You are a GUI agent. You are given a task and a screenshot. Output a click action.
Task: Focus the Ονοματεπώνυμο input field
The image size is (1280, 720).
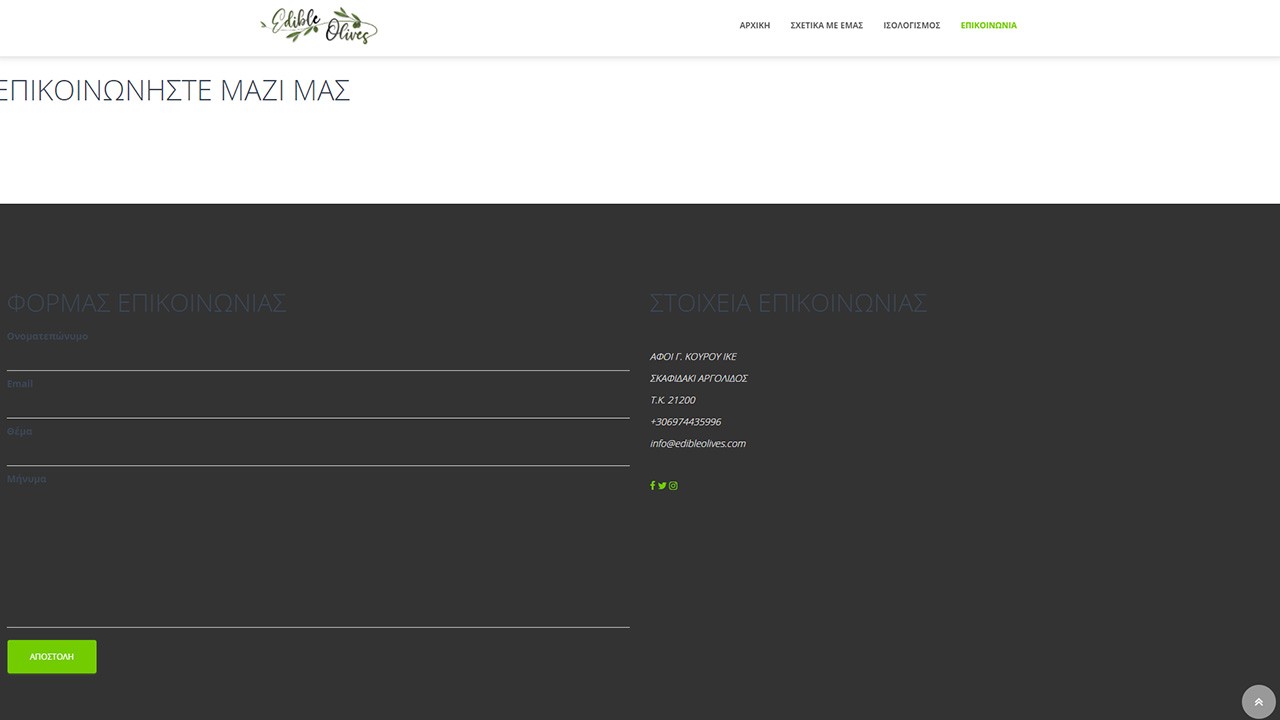318,358
